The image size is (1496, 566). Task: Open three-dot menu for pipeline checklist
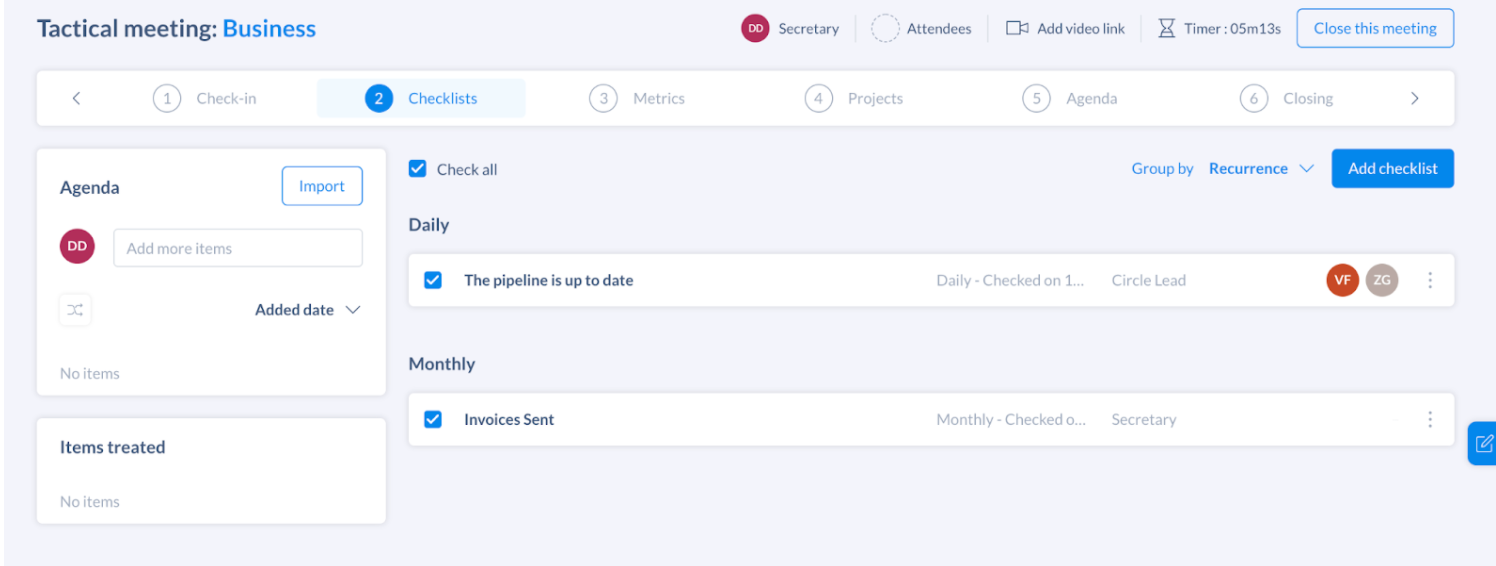point(1430,280)
